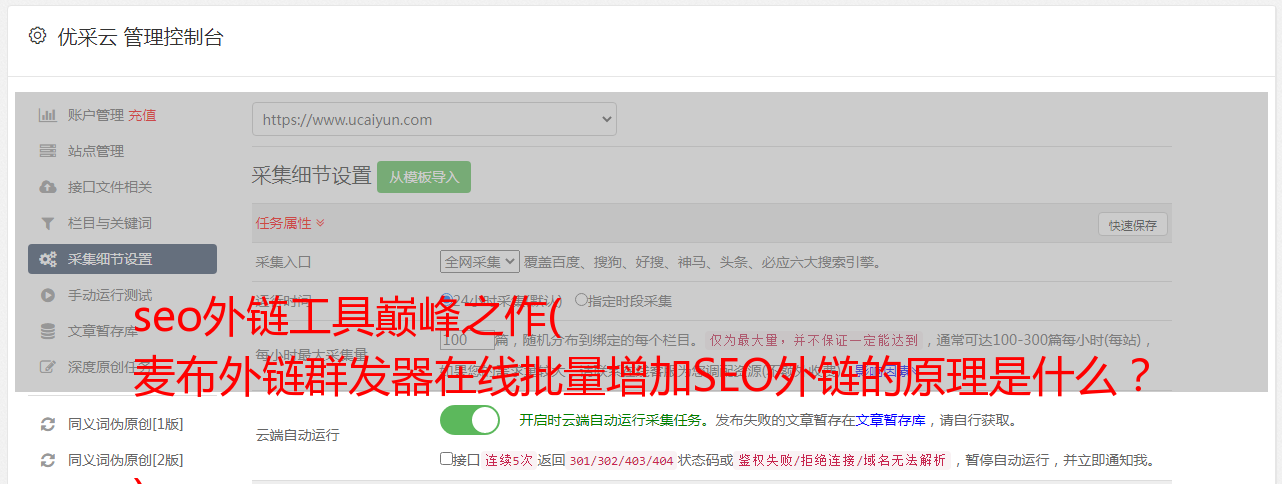Click the refresh icon for 同义词伪原创[1版]
The width and height of the screenshot is (1282, 484).
47,424
